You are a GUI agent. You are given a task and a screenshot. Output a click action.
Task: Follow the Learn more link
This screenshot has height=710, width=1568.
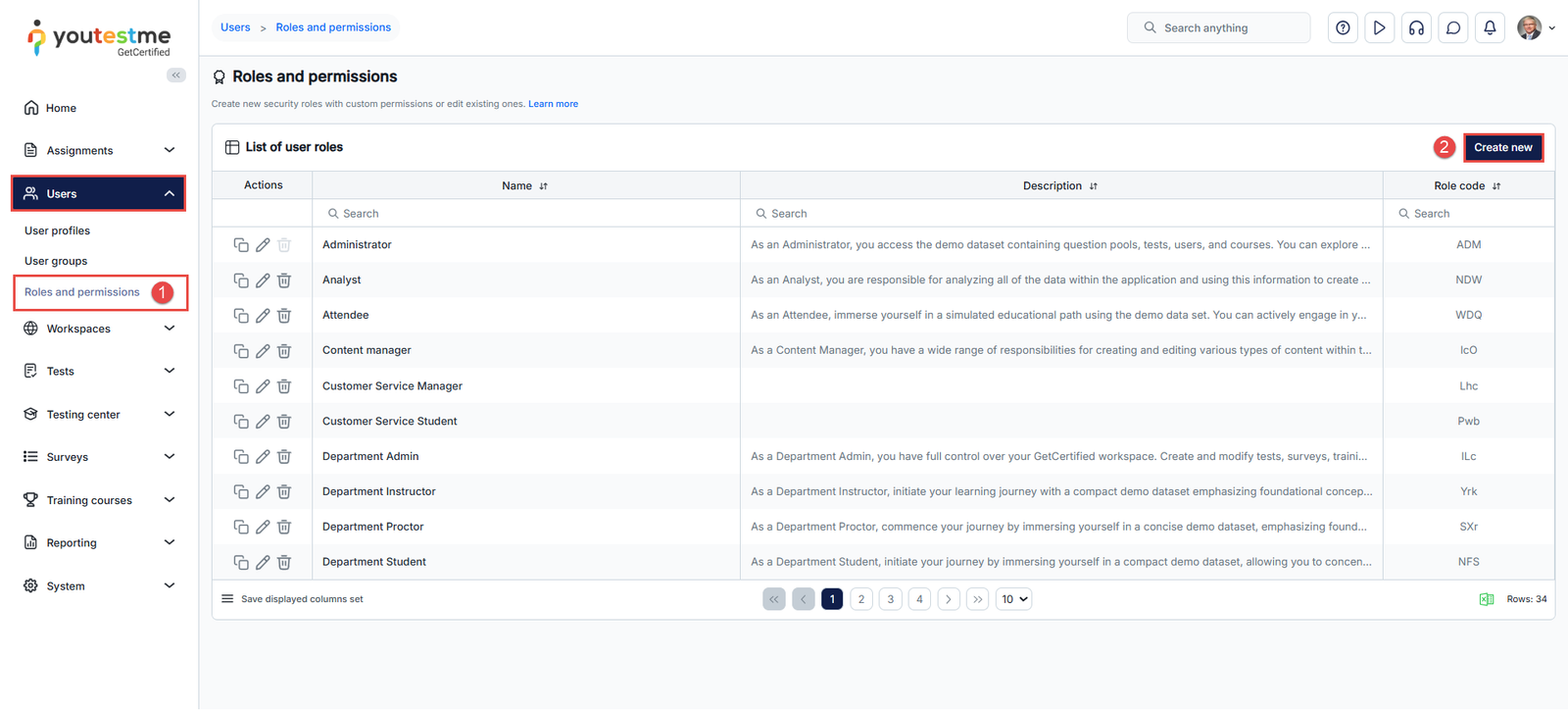(553, 104)
